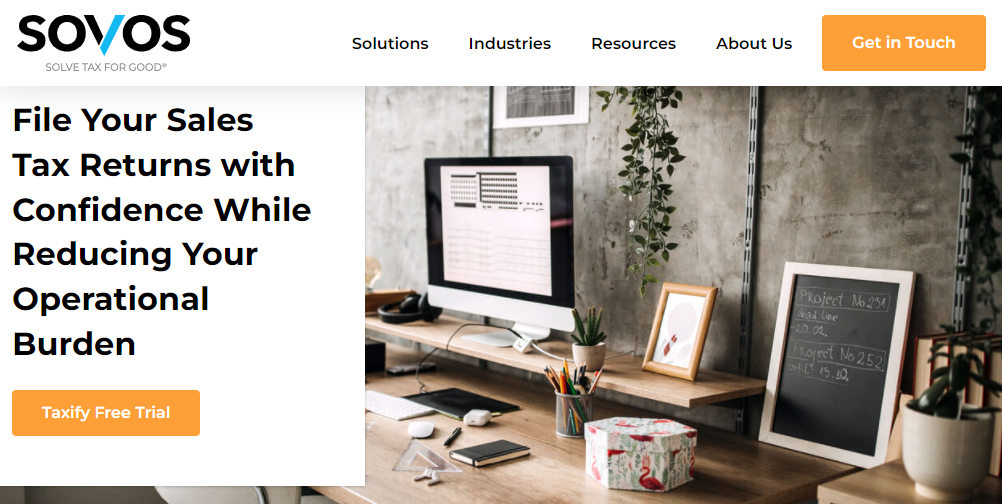Image resolution: width=1002 pixels, height=504 pixels.
Task: Click the flamingo-patterned hexagonal box
Action: [640, 453]
